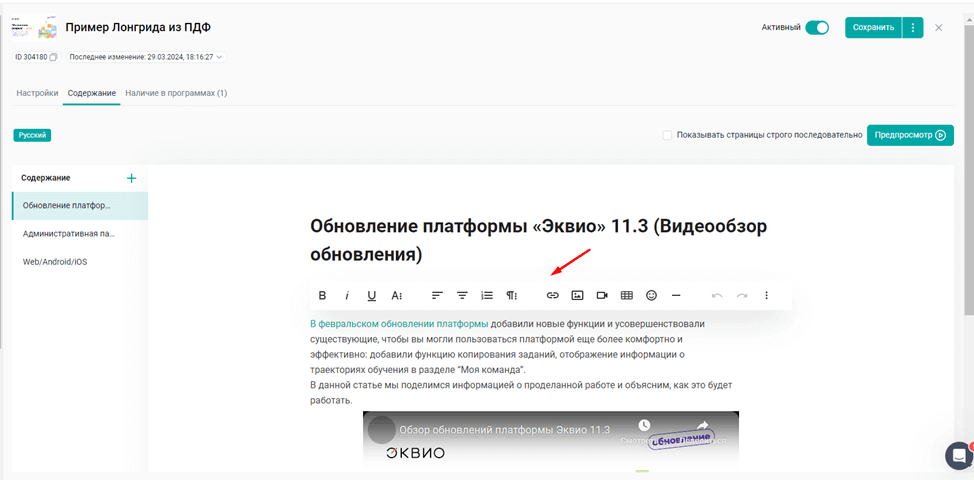
Task: Open more options next to Сохранить
Action: [x=912, y=28]
